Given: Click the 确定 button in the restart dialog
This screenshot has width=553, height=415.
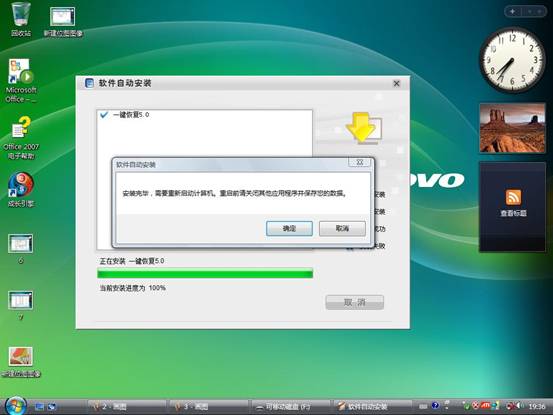Looking at the screenshot, I should (x=289, y=228).
